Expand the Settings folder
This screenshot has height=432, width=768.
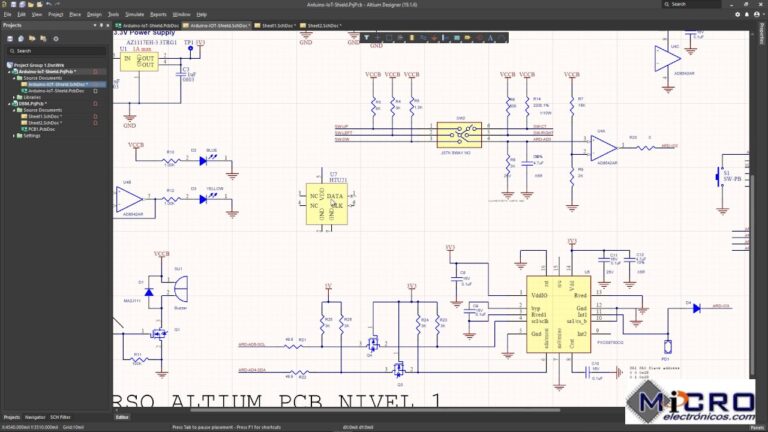(x=14, y=136)
